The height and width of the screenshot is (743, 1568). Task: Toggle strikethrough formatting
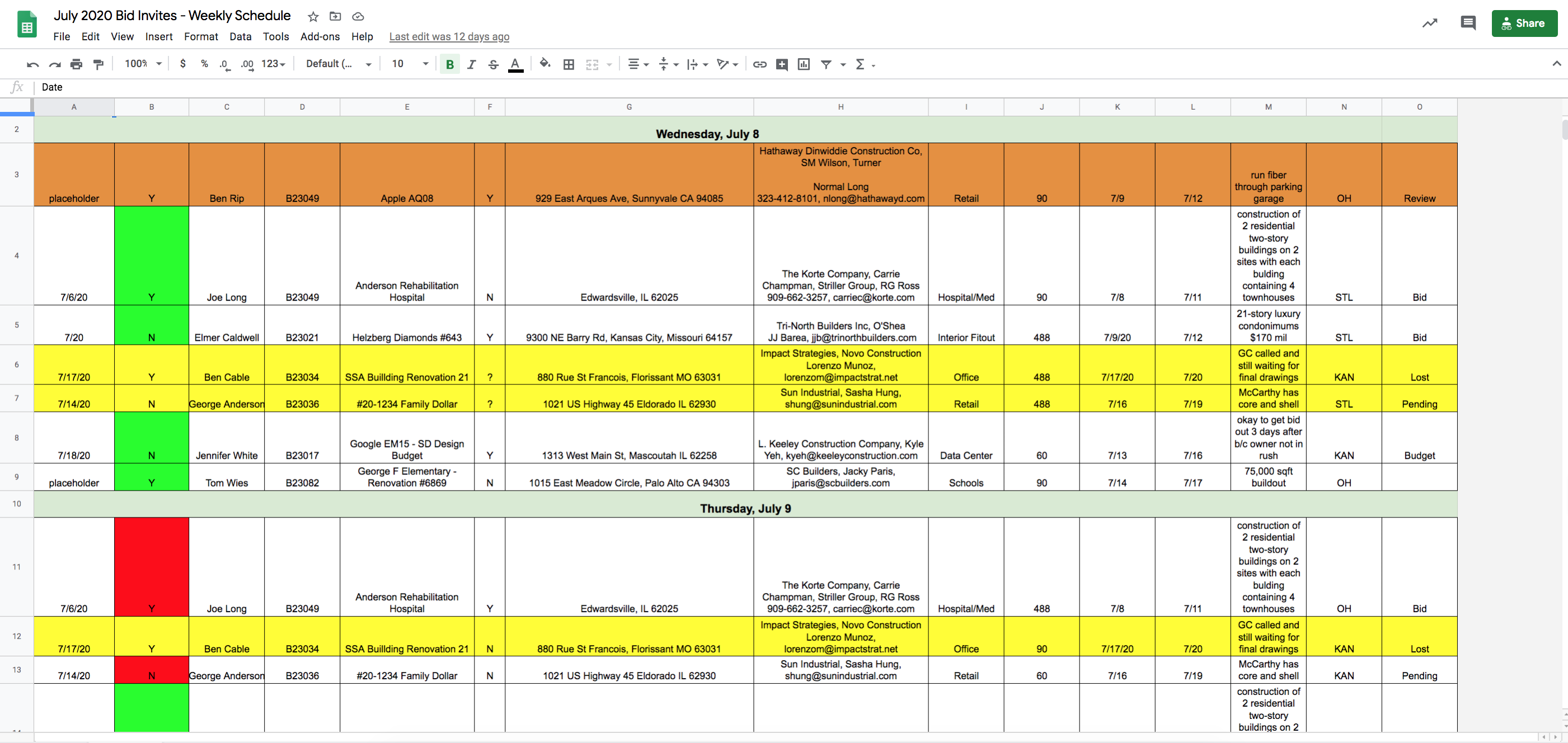coord(493,64)
